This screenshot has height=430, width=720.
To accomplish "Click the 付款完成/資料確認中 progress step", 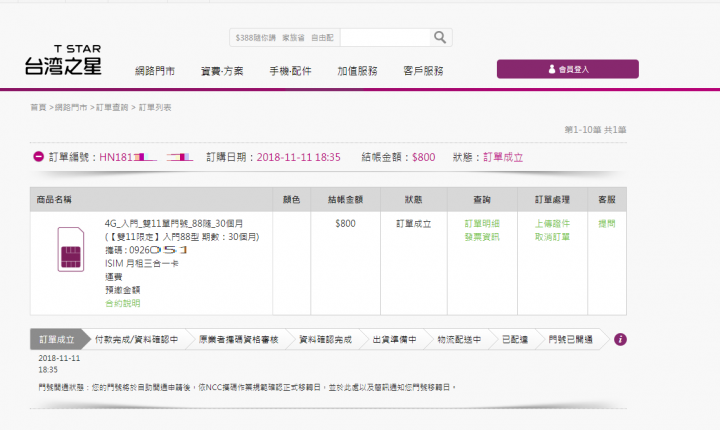I will pos(136,339).
